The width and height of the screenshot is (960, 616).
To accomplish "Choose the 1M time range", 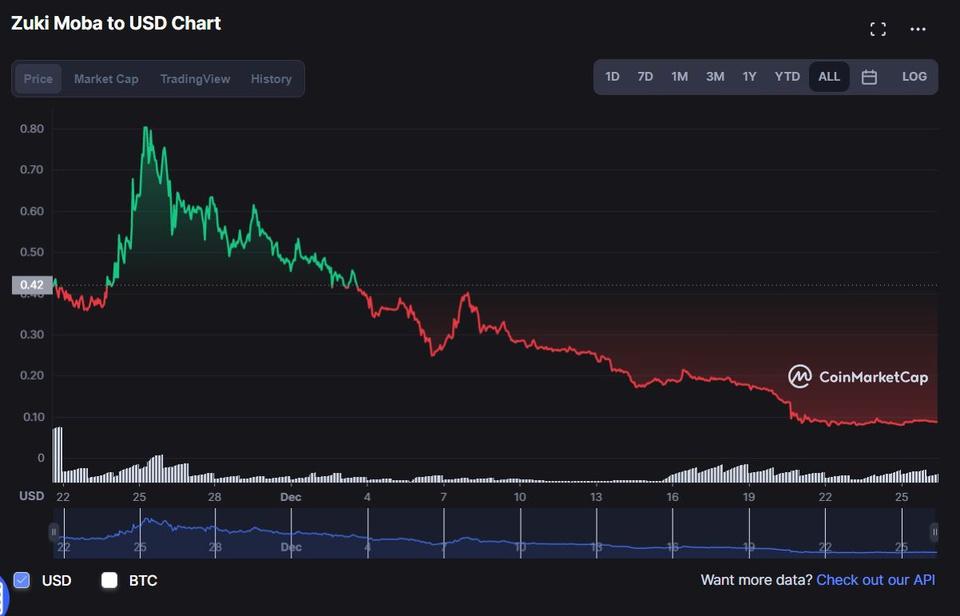I will click(679, 77).
